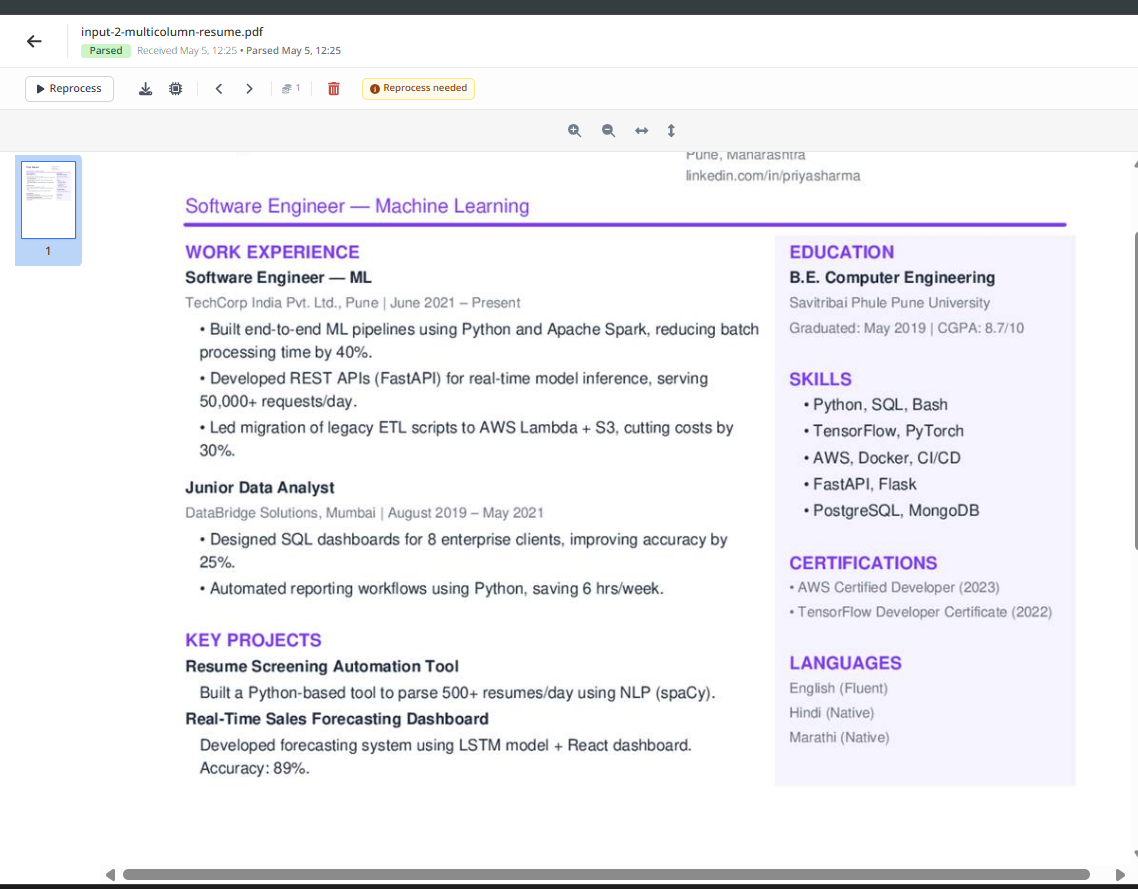Click 'Real-Time Sales Forecasting Dashboard' title

pyautogui.click(x=337, y=718)
